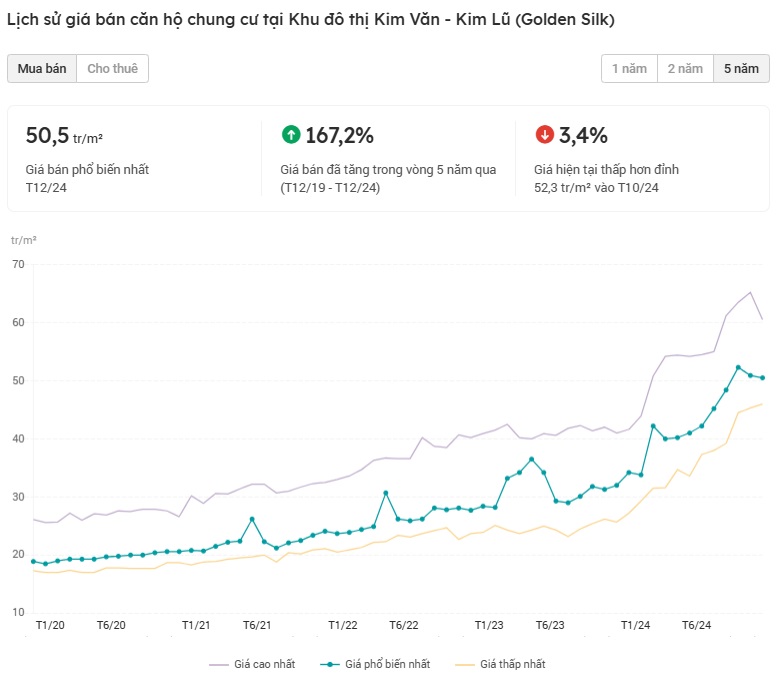
Task: Click the chart title about Golden Silk
Action: coord(310,20)
